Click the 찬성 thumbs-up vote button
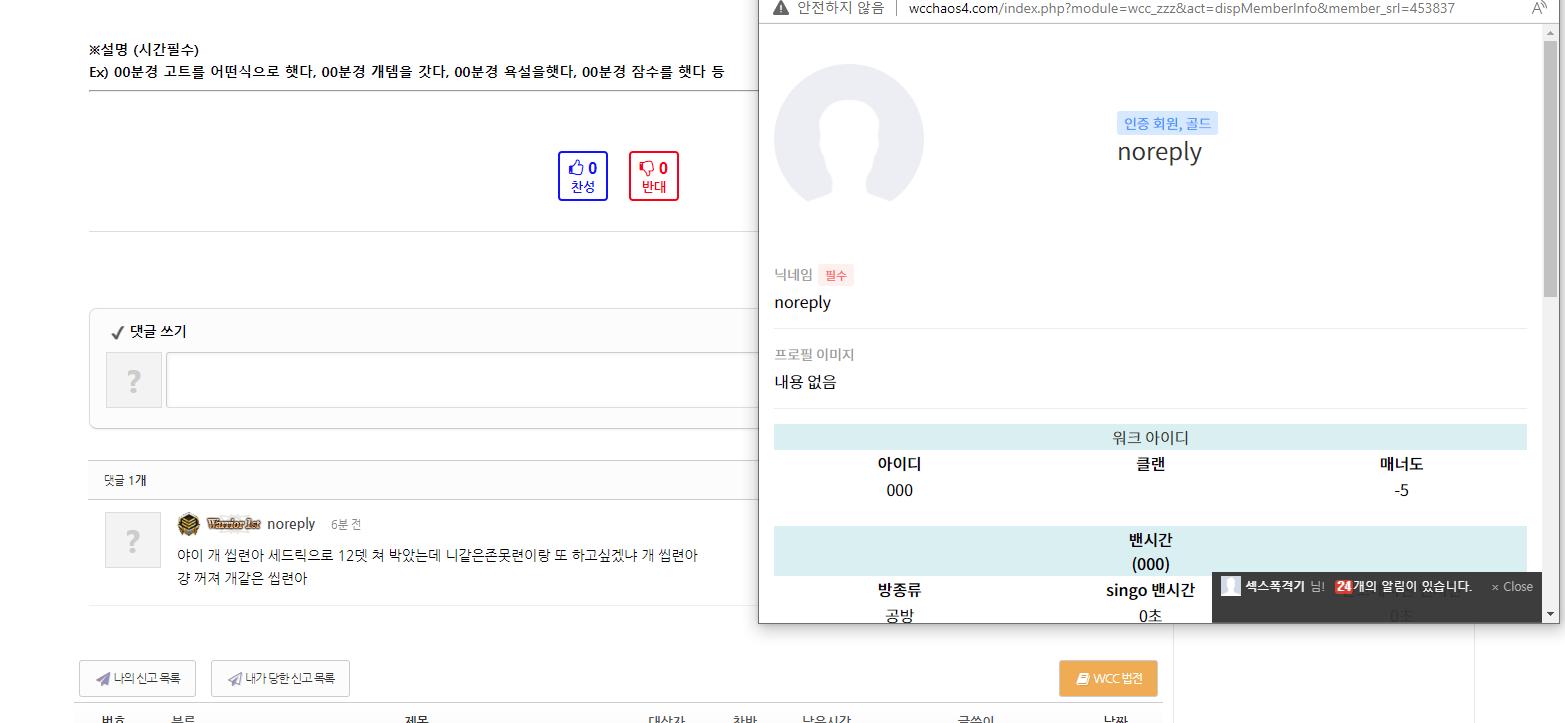This screenshot has width=1565, height=723. 583,176
